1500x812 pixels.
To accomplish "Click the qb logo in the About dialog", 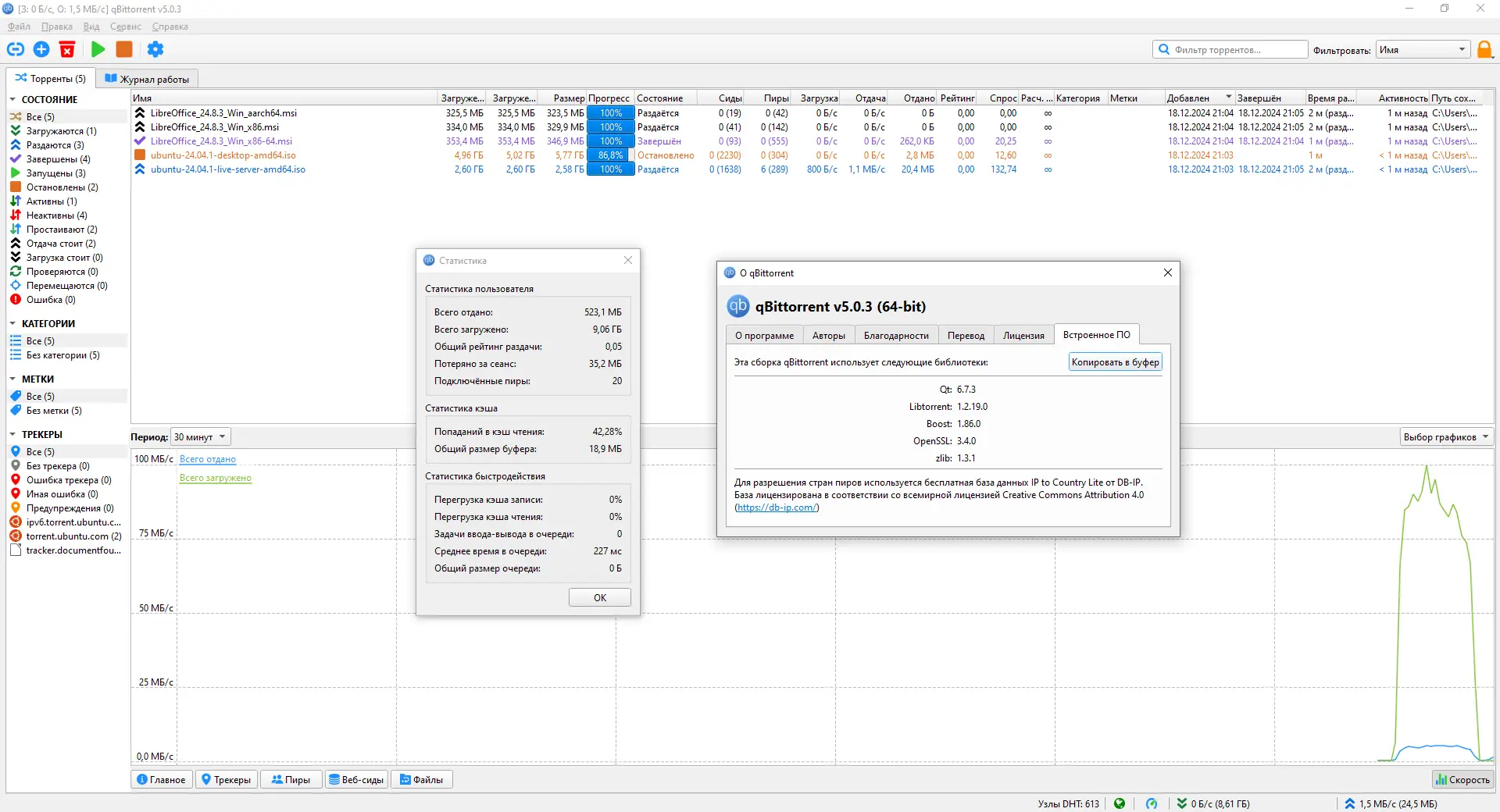I will 738,306.
